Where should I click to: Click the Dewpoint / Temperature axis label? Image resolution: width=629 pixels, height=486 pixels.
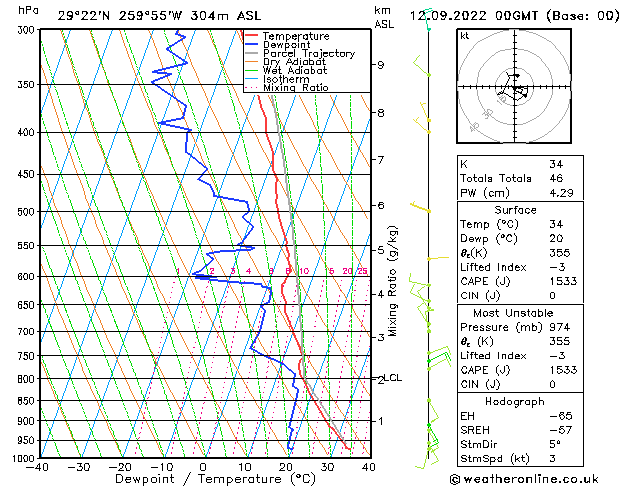[x=215, y=479]
